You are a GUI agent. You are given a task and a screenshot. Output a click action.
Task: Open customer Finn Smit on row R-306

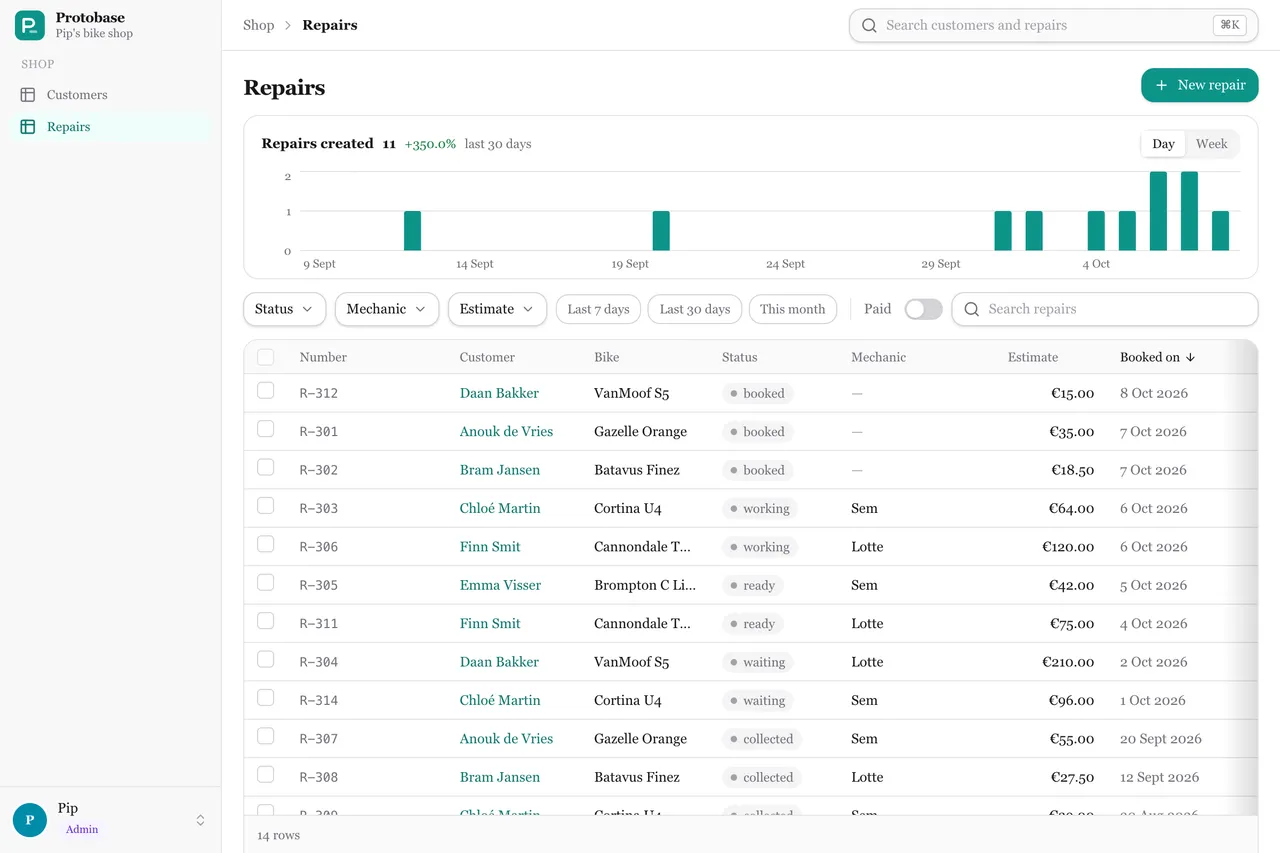click(x=490, y=547)
